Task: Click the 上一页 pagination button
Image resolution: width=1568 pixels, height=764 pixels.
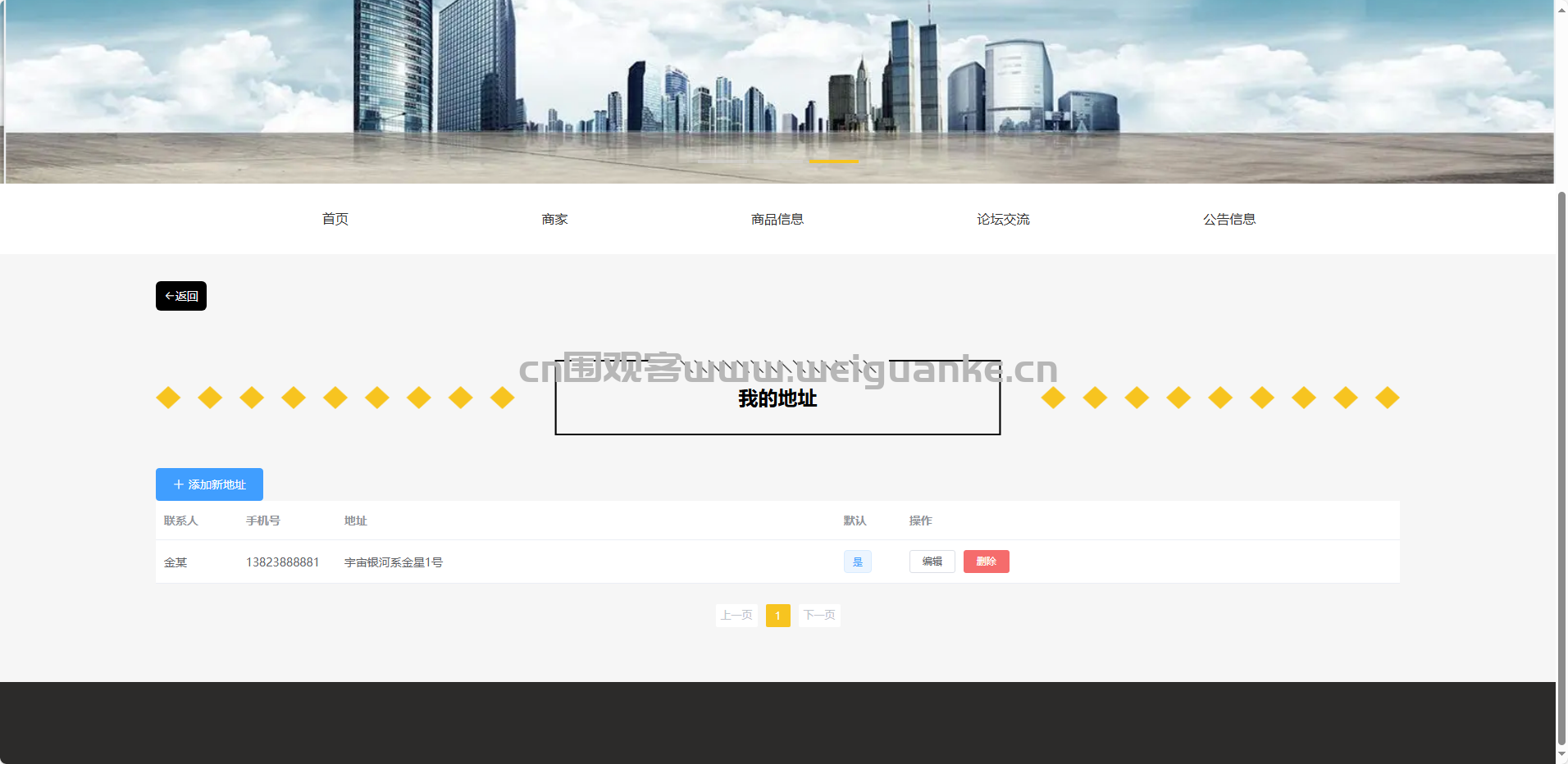Action: (736, 616)
